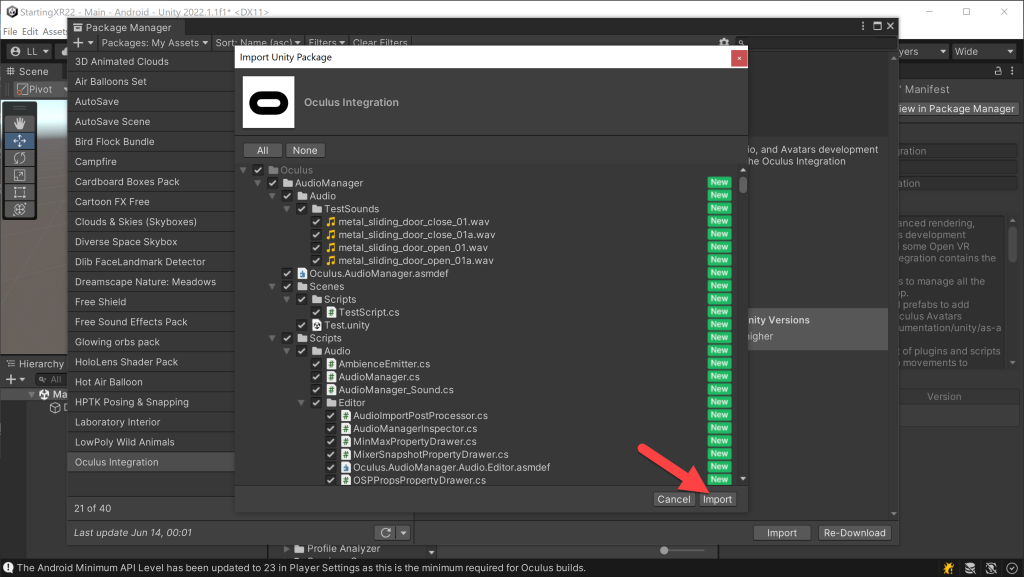The height and width of the screenshot is (577, 1024).
Task: Uncheck the TestSounds folder checkbox
Action: [x=302, y=209]
